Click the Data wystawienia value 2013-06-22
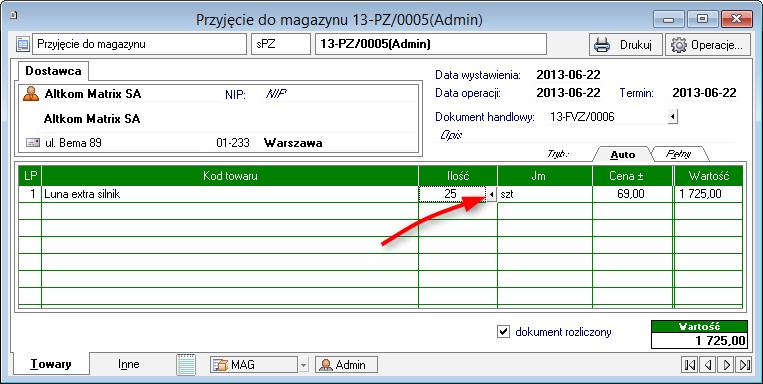Viewport: 763px width, 384px height. tap(568, 75)
